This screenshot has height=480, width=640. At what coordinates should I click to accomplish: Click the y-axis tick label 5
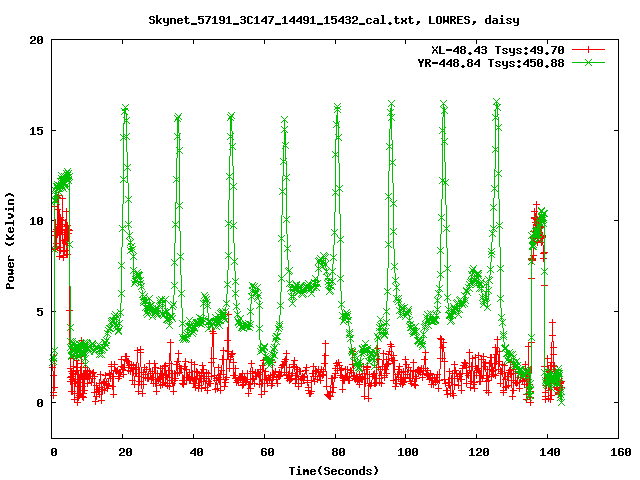coord(40,312)
